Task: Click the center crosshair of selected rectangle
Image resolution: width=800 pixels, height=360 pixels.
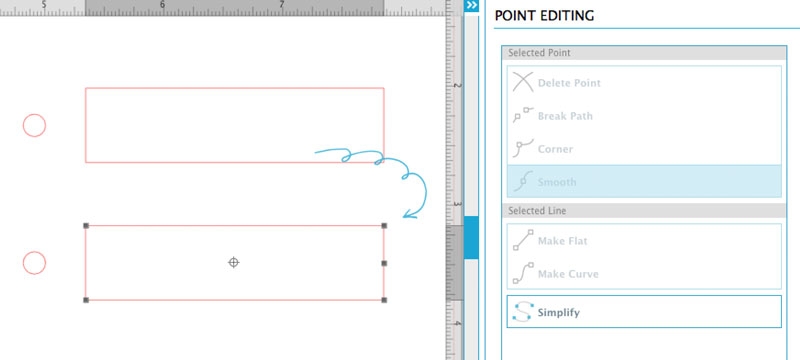Action: click(x=233, y=262)
